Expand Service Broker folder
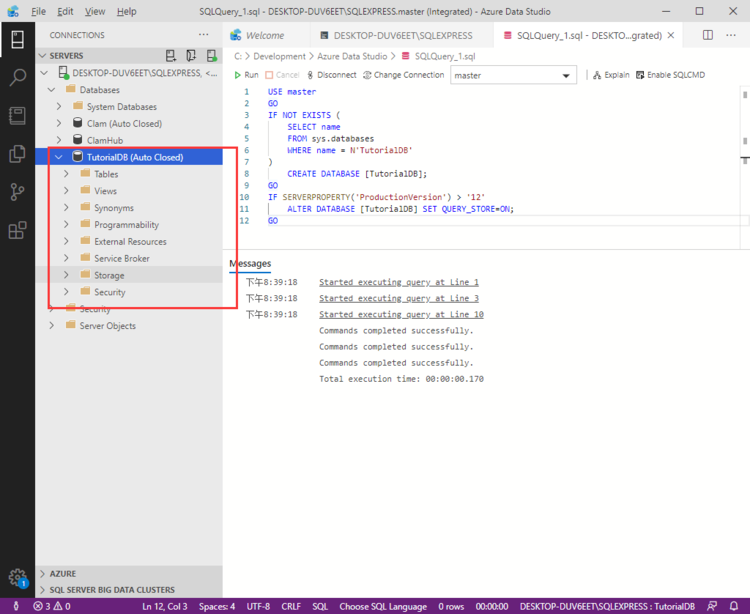Image resolution: width=750 pixels, height=614 pixels. pyautogui.click(x=66, y=258)
